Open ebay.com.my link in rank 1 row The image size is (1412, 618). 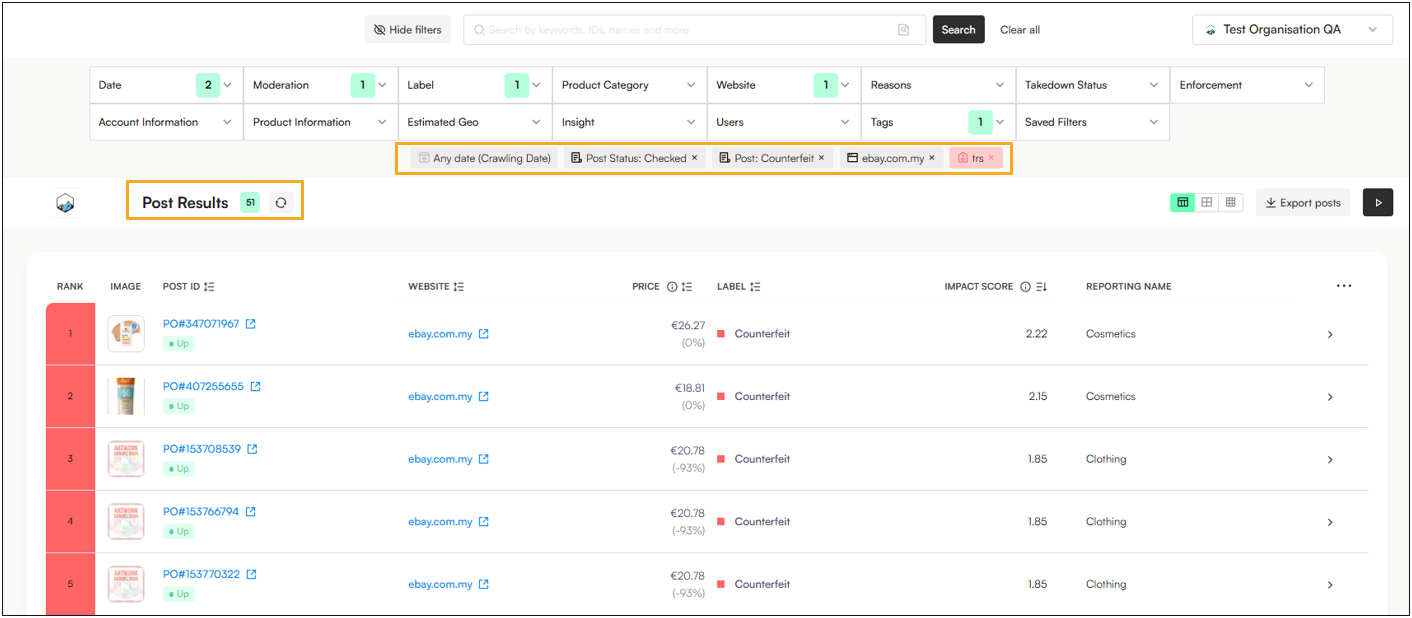pos(440,334)
